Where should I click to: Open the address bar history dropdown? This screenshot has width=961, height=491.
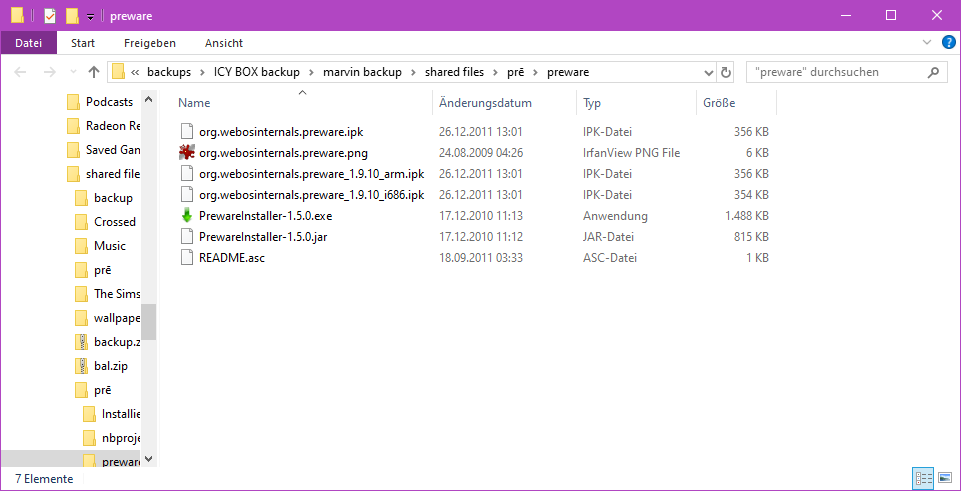(708, 72)
